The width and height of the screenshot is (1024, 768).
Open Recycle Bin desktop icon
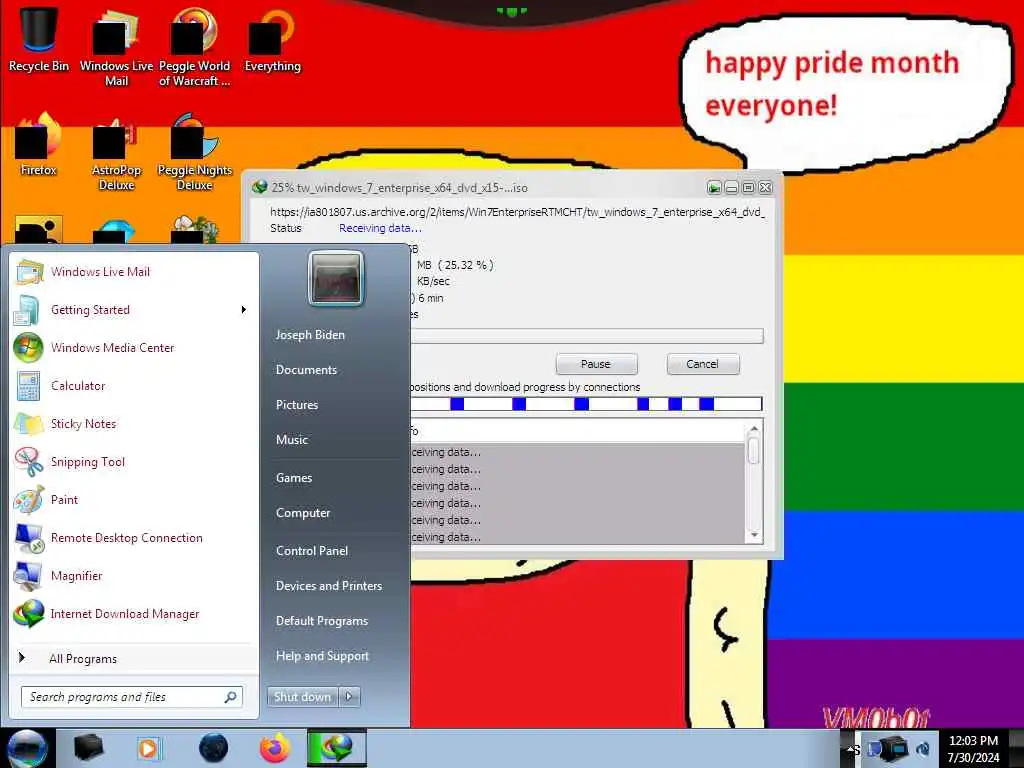click(39, 39)
